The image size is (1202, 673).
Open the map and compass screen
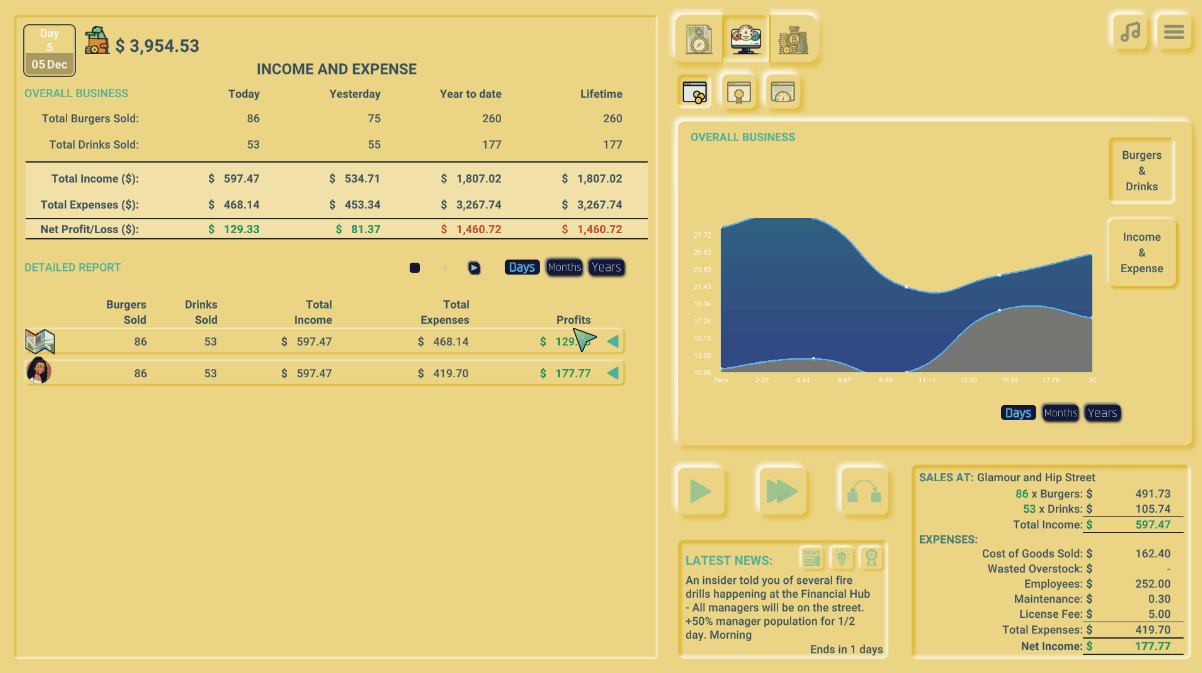point(699,39)
